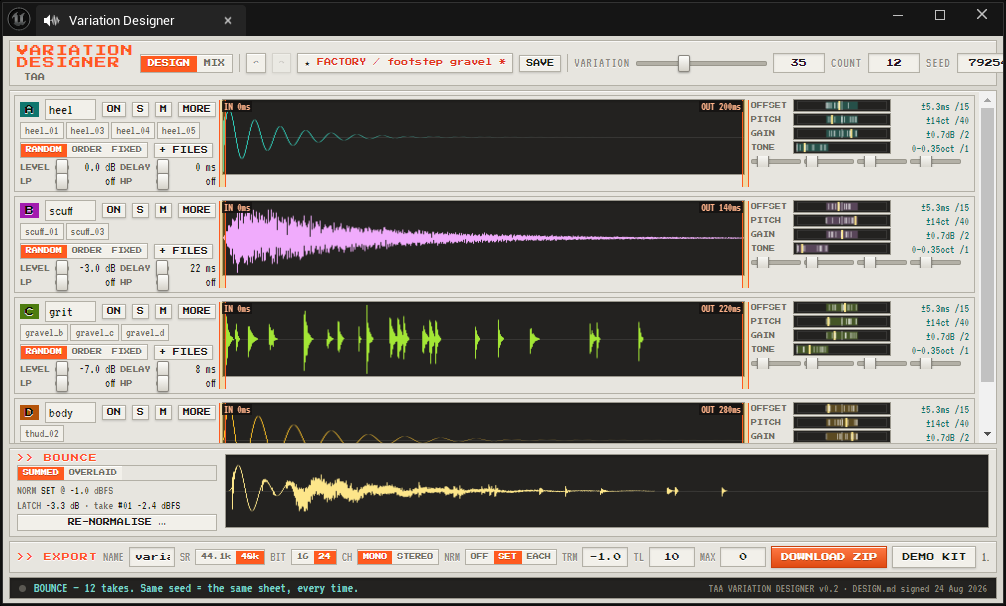This screenshot has width=1006, height=606.
Task: Click the SEED input field
Action: 981,63
